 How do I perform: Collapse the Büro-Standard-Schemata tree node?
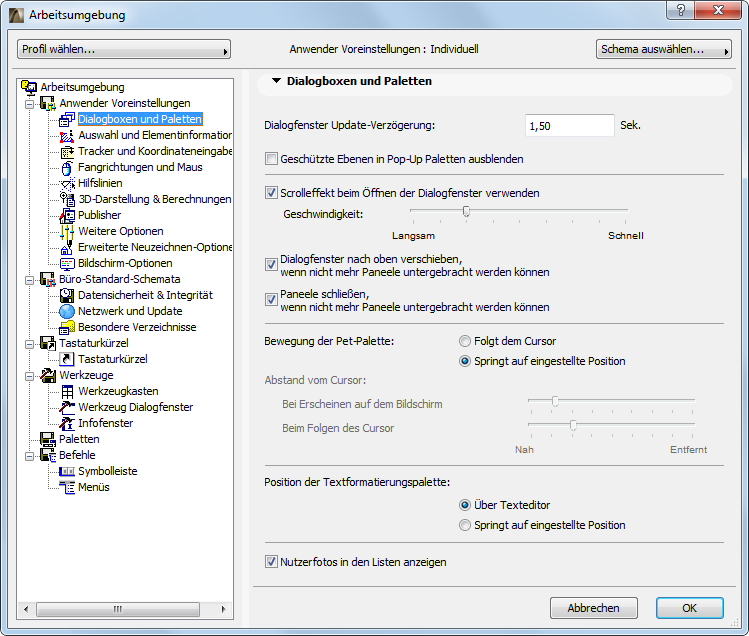click(x=30, y=280)
